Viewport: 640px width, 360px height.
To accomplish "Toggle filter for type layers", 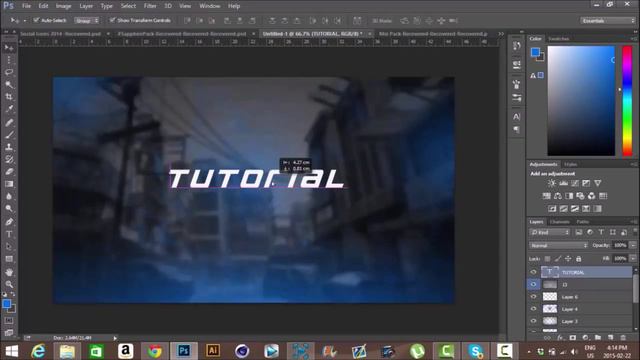I will pos(601,232).
